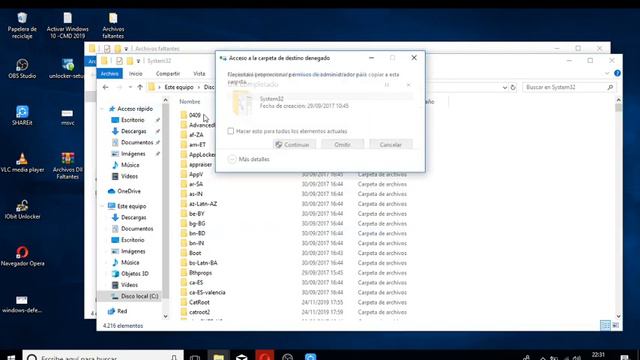
Task: Click Este equipo breadcrumb in address bar
Action: pyautogui.click(x=179, y=87)
